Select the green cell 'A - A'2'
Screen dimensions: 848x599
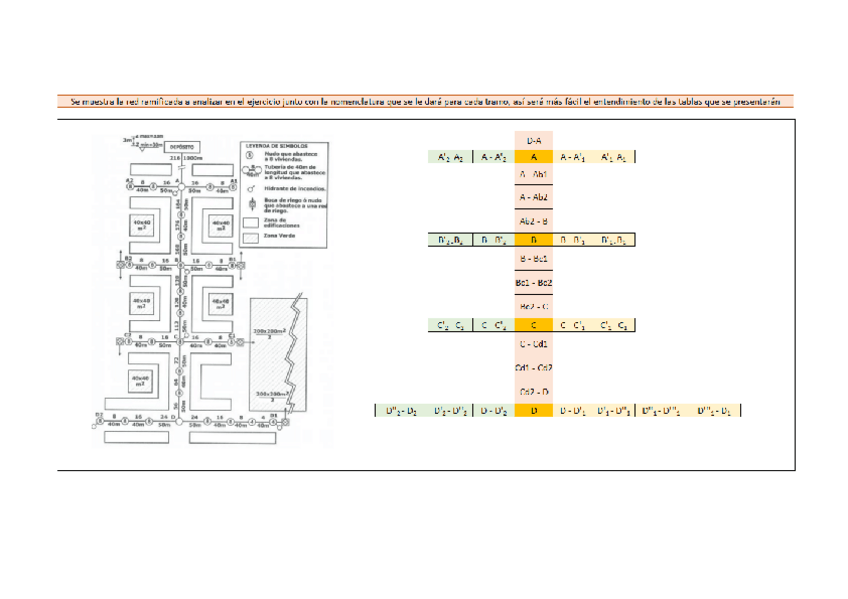click(493, 157)
